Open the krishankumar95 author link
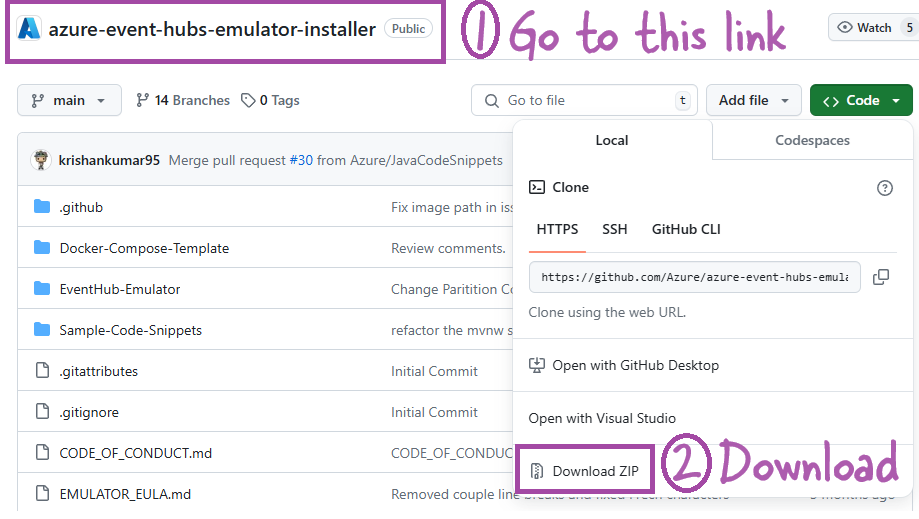The image size is (919, 519). (x=109, y=161)
